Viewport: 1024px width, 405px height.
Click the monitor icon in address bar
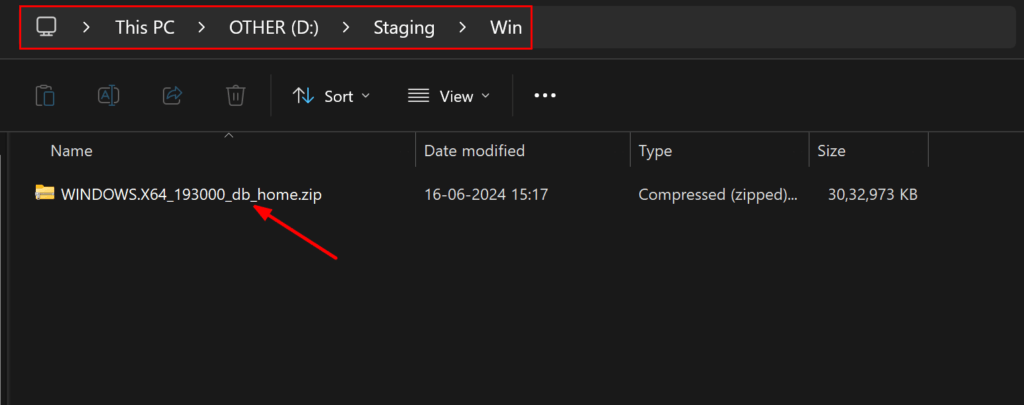(46, 27)
